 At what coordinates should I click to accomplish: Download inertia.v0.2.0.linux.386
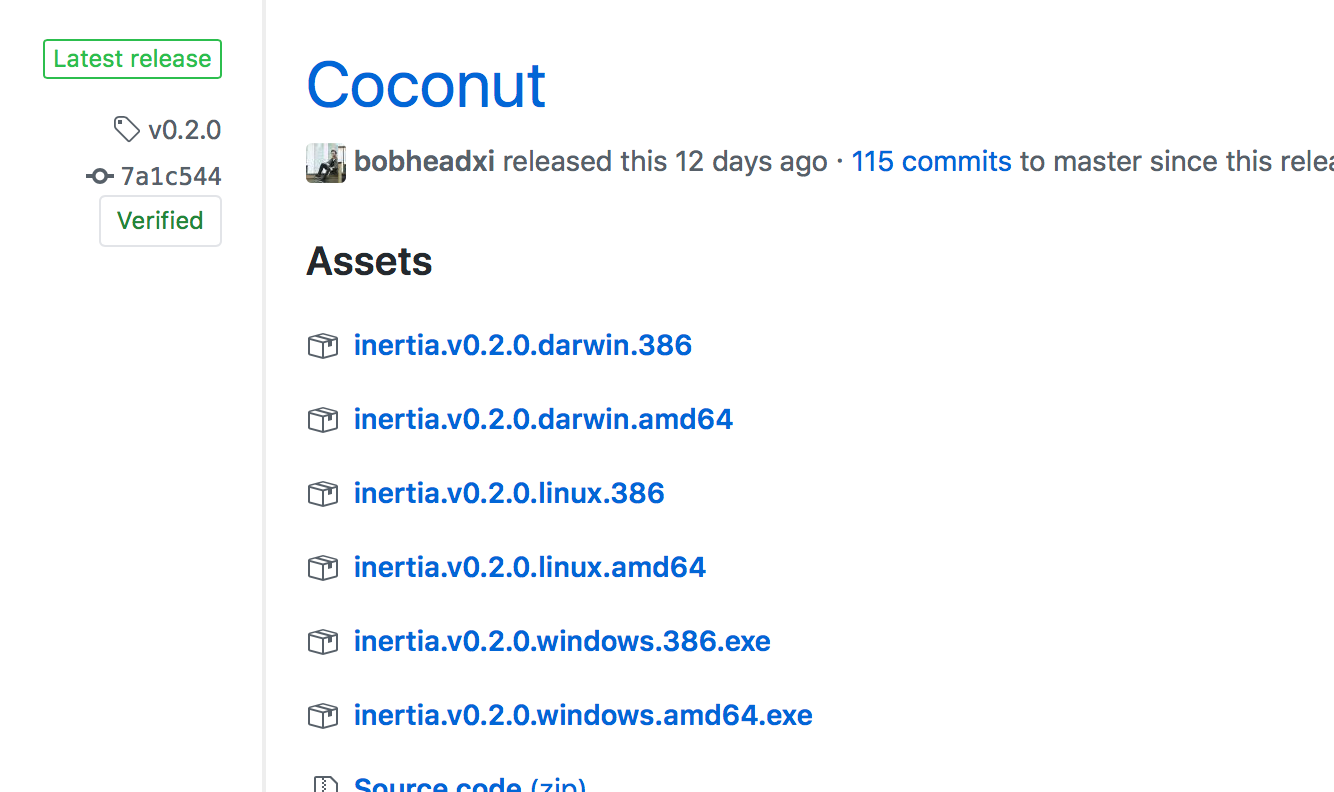[509, 493]
